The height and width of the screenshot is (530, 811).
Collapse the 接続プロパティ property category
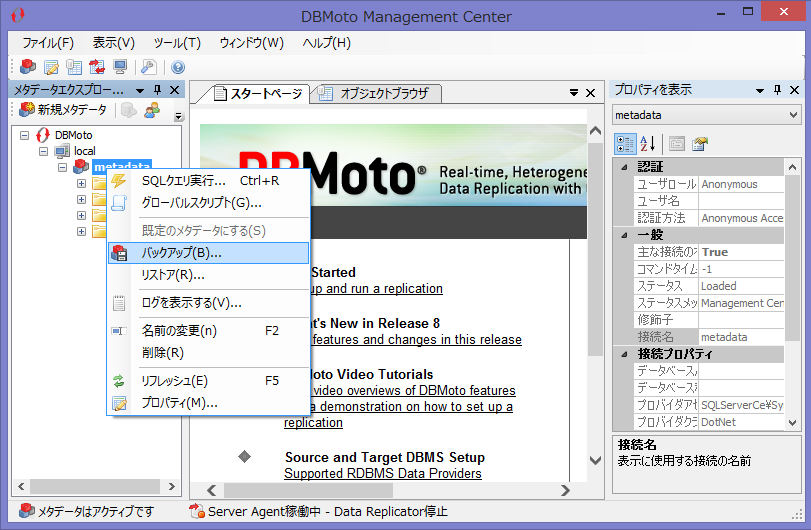tap(624, 354)
